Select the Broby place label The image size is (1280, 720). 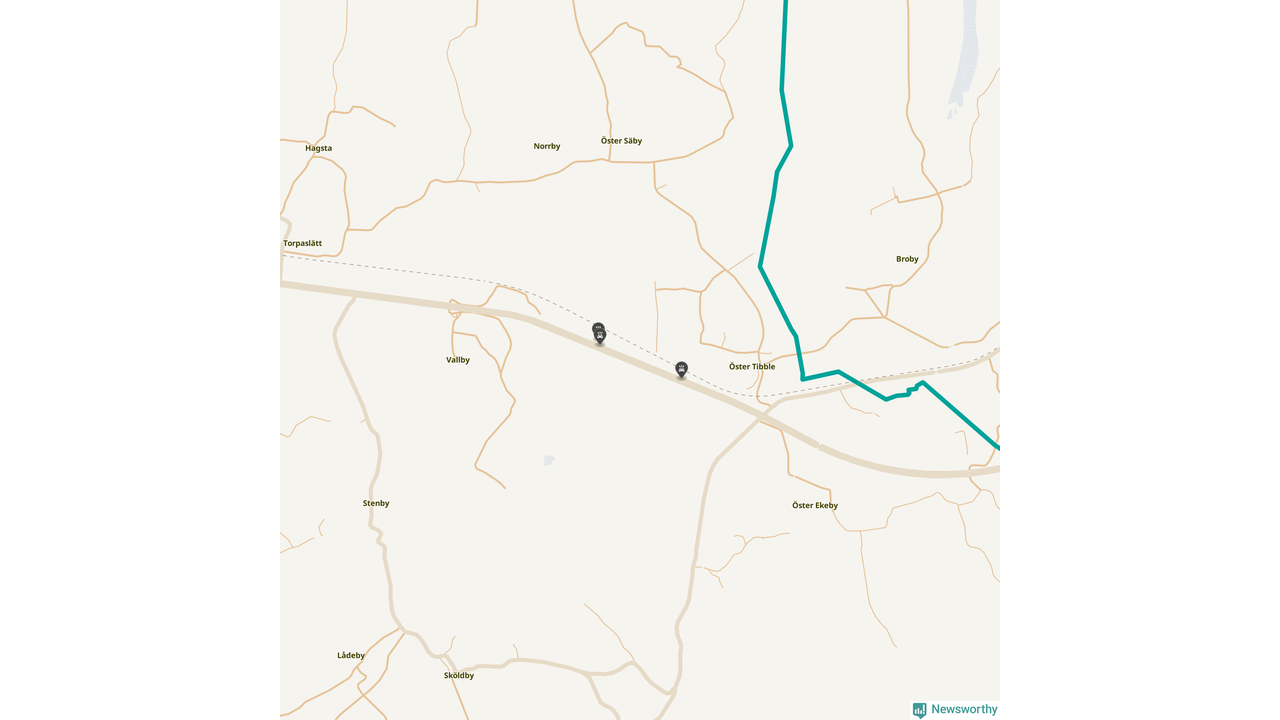[x=907, y=259]
